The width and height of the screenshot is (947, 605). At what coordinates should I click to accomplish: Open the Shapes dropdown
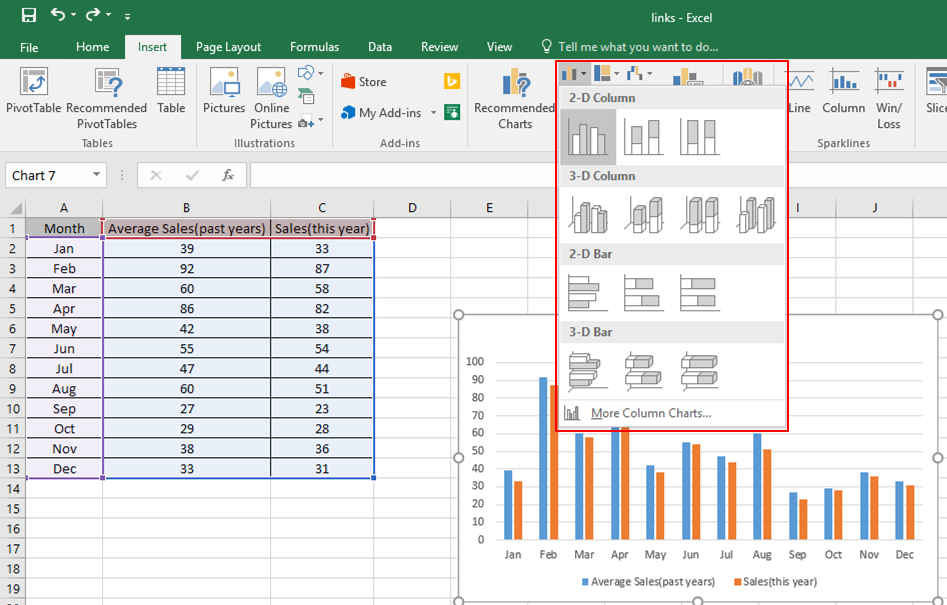click(310, 74)
